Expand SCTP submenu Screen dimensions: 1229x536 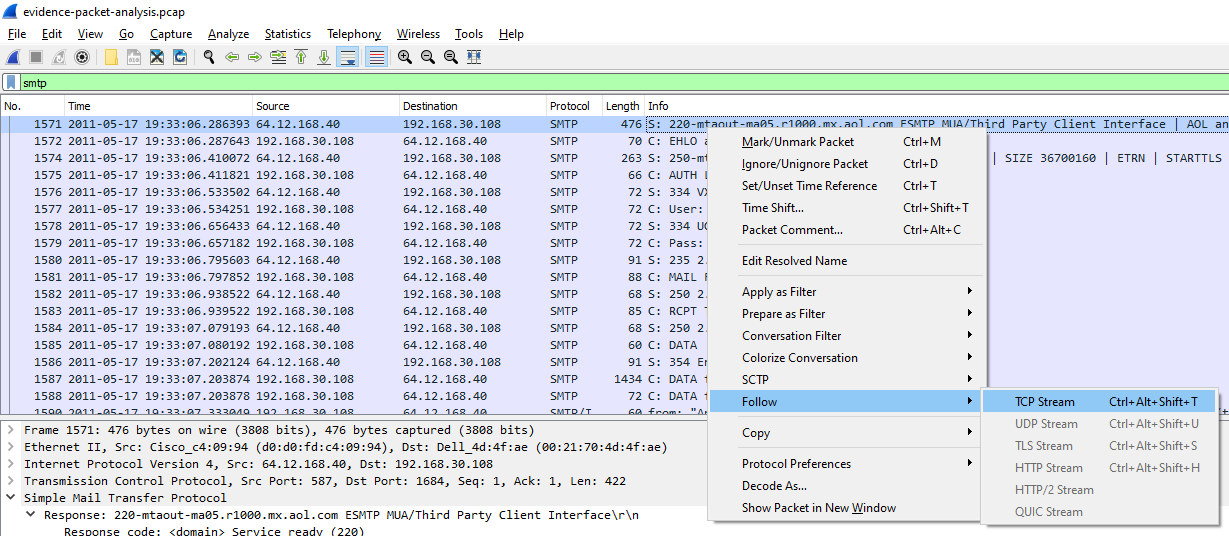point(846,380)
